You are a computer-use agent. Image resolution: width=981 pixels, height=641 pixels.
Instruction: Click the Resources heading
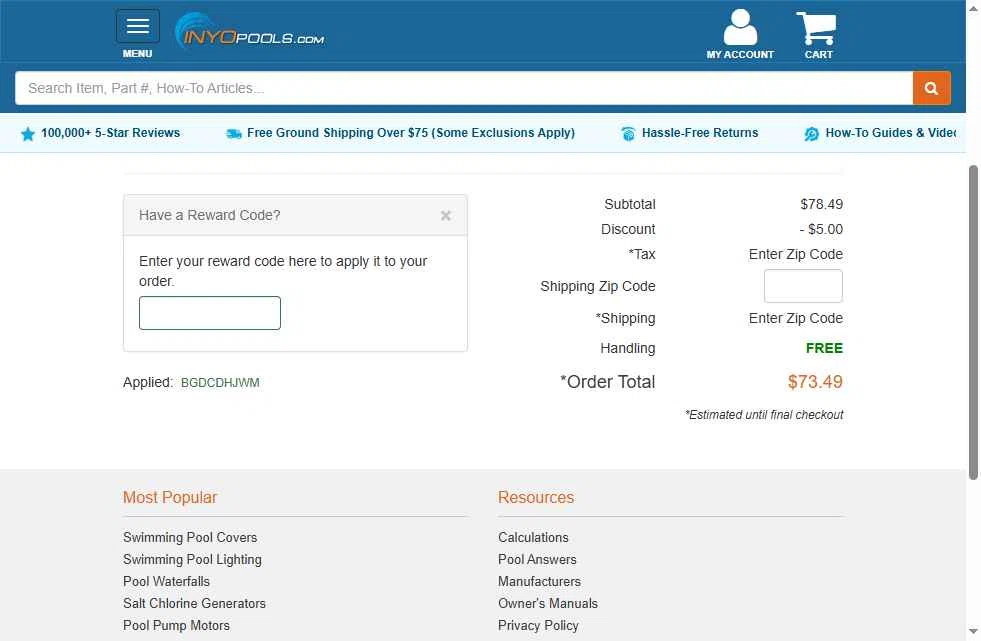(536, 498)
